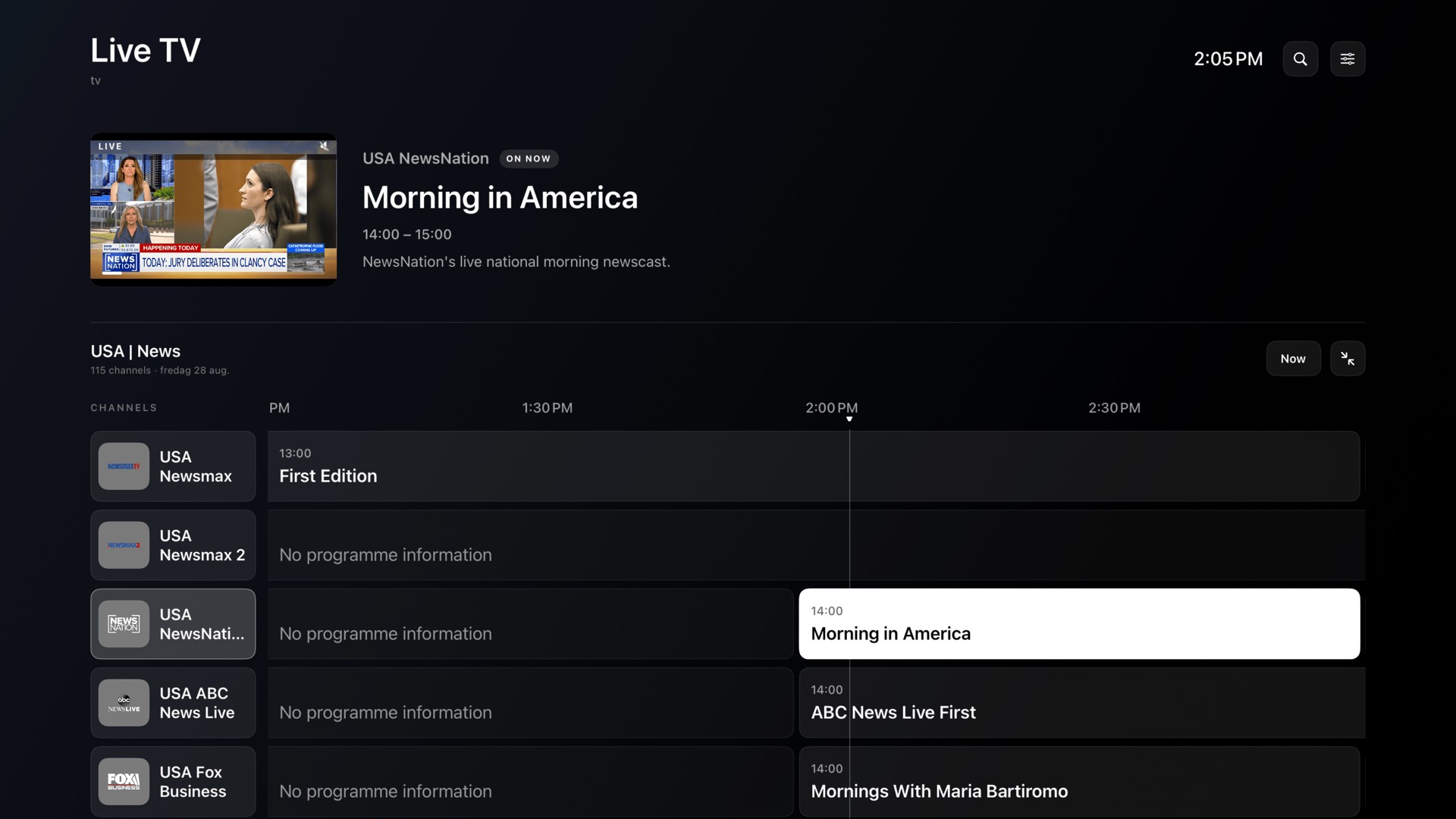Select ABC News Live First programme
Screen dimensions: 1456x819
coord(1082,703)
